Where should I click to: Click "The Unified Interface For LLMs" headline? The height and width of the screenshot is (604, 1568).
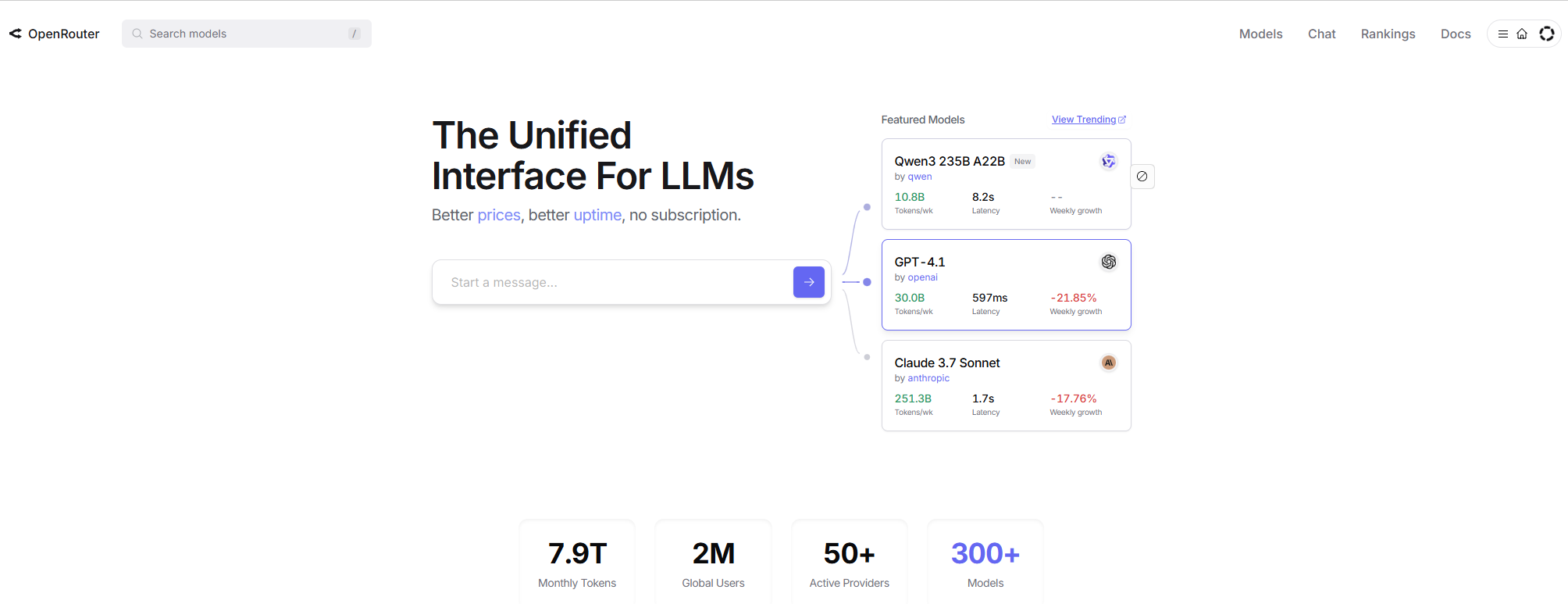(x=593, y=155)
